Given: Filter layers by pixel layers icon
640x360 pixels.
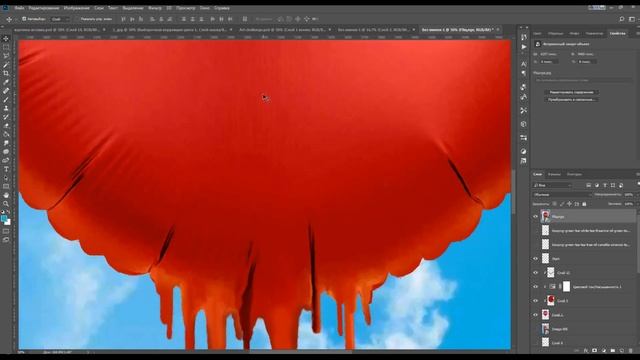Looking at the screenshot, I should pos(589,185).
